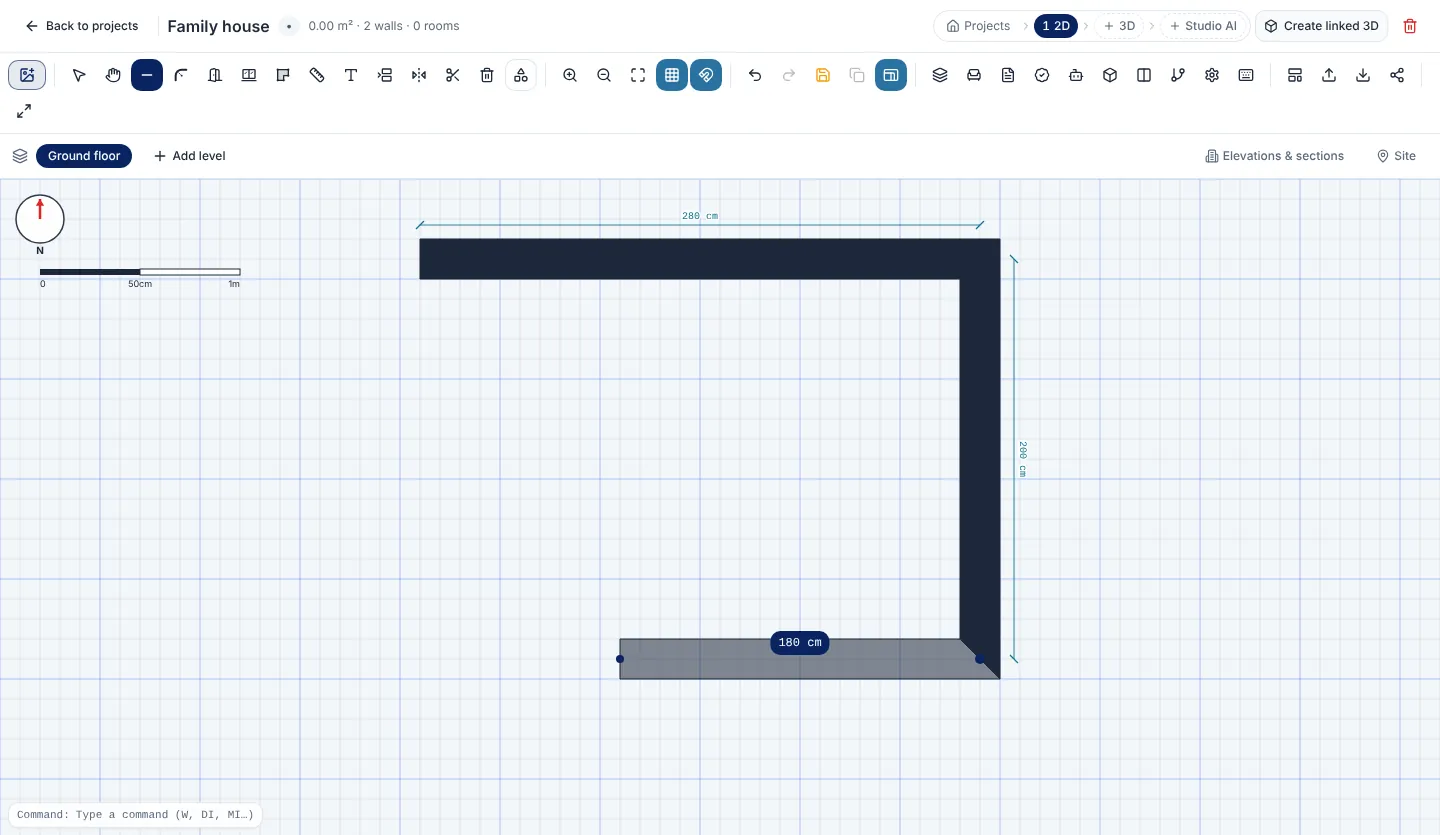Zoom out with magnifier minus
Image resolution: width=1440 pixels, height=835 pixels.
604,75
